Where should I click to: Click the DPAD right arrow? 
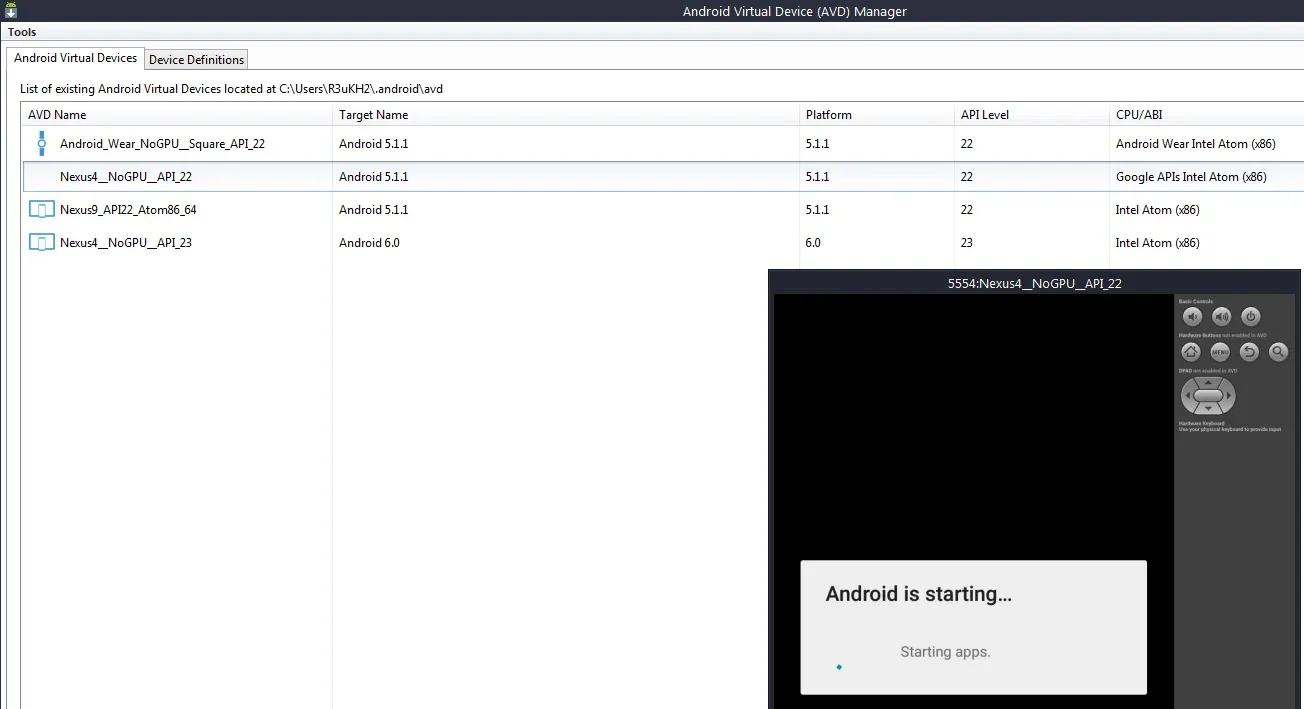[x=1230, y=396]
